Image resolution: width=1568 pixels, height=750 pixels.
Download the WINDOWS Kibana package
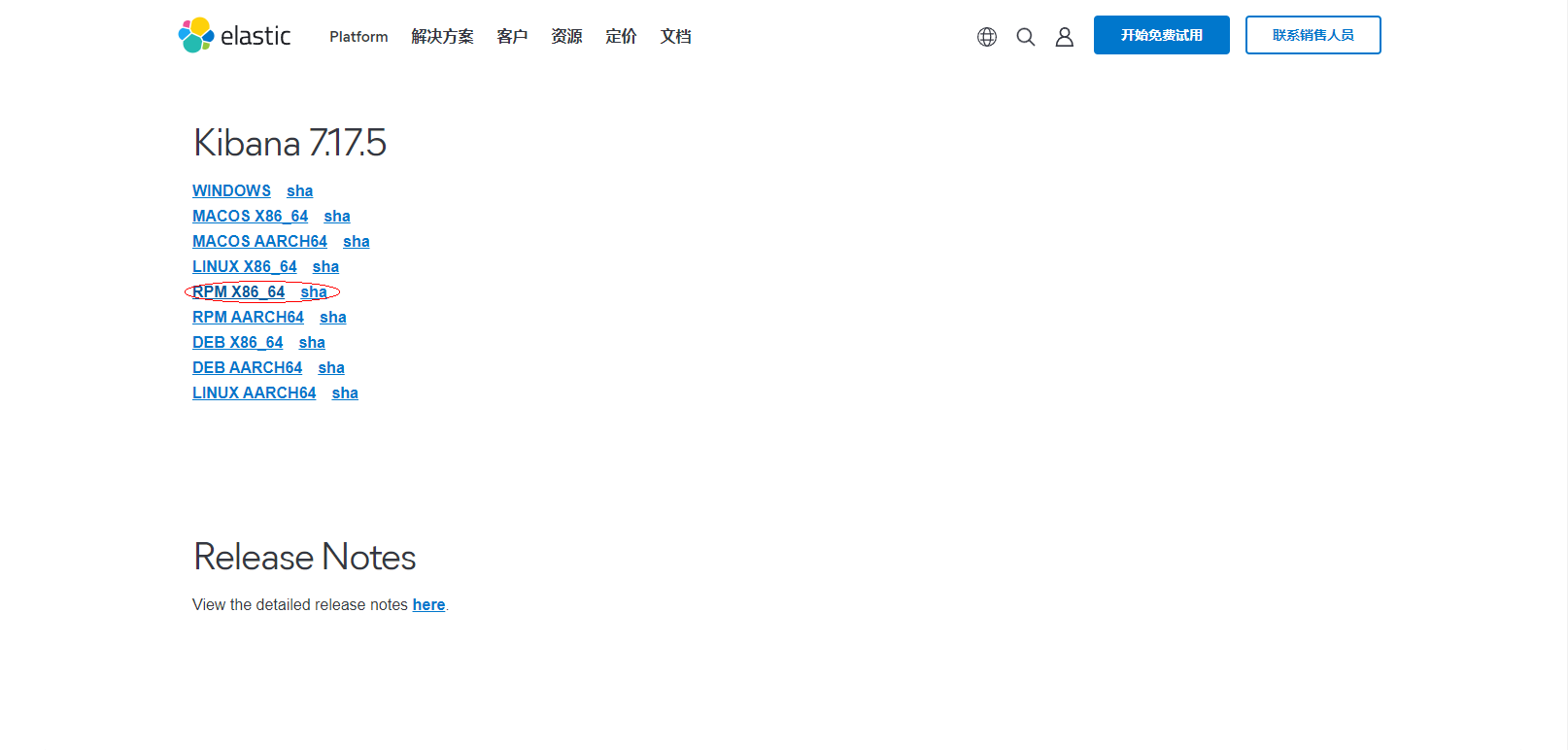pos(231,191)
